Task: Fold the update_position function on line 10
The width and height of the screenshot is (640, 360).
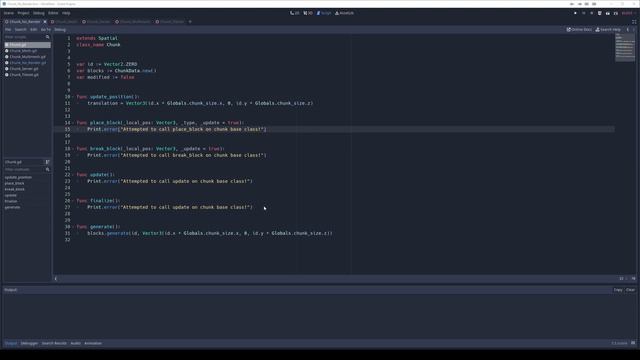Action: [73, 97]
